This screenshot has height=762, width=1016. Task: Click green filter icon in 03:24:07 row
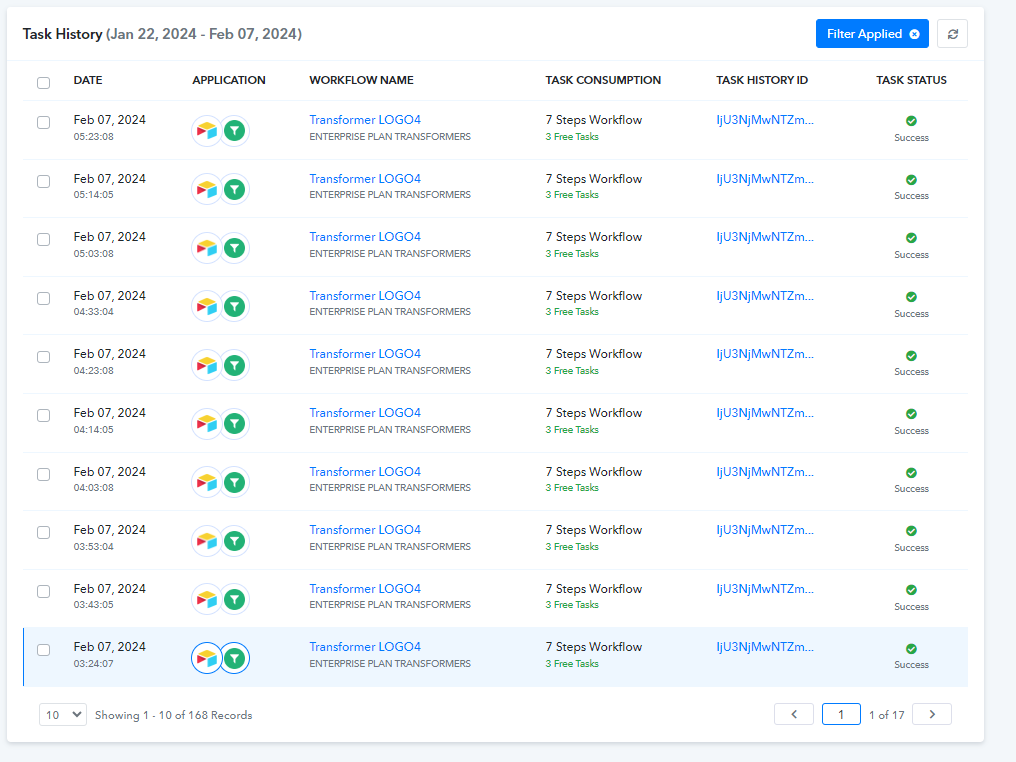(235, 658)
